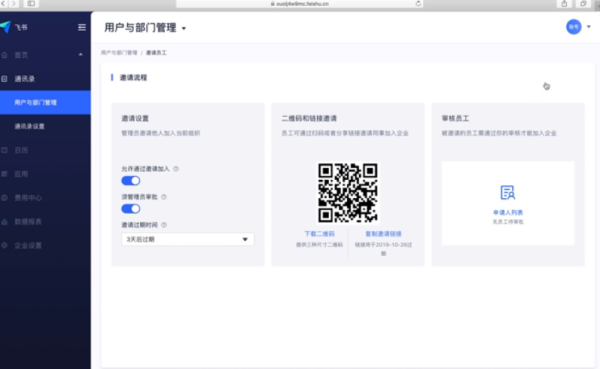Click the calendar icon beside 日历
600x369 pixels.
pyautogui.click(x=5, y=150)
